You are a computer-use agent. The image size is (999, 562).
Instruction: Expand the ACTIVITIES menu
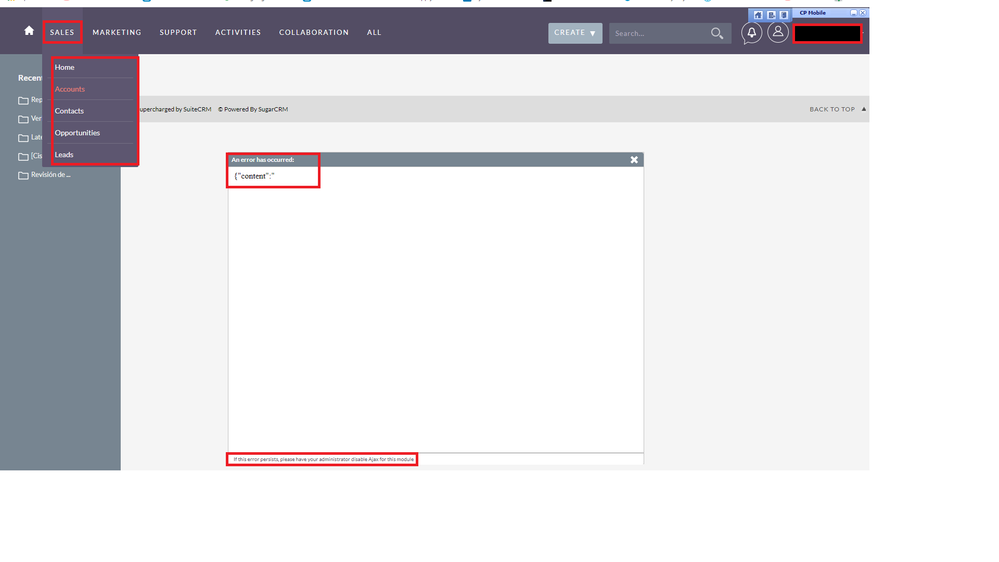coord(238,32)
